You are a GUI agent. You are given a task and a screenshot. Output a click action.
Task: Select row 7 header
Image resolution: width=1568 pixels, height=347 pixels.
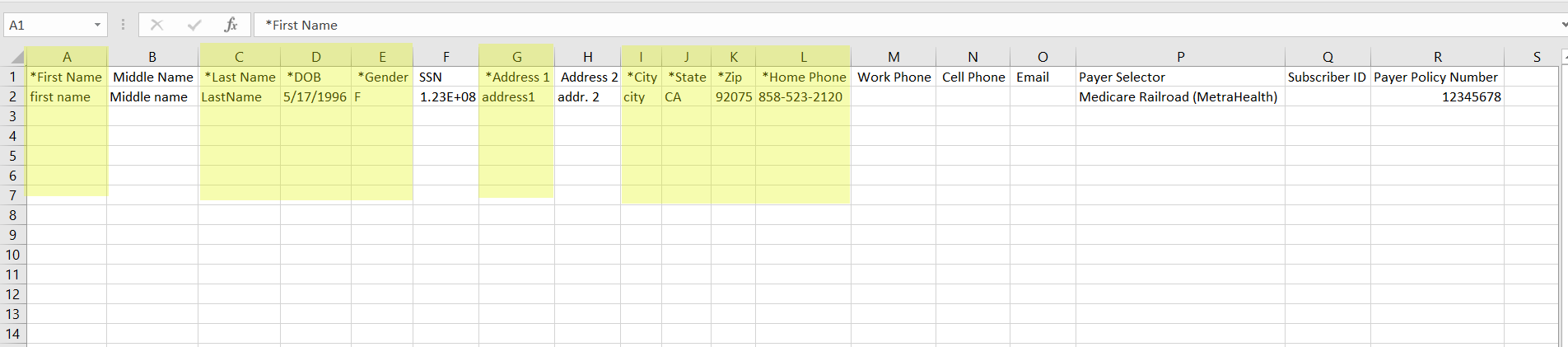point(13,195)
